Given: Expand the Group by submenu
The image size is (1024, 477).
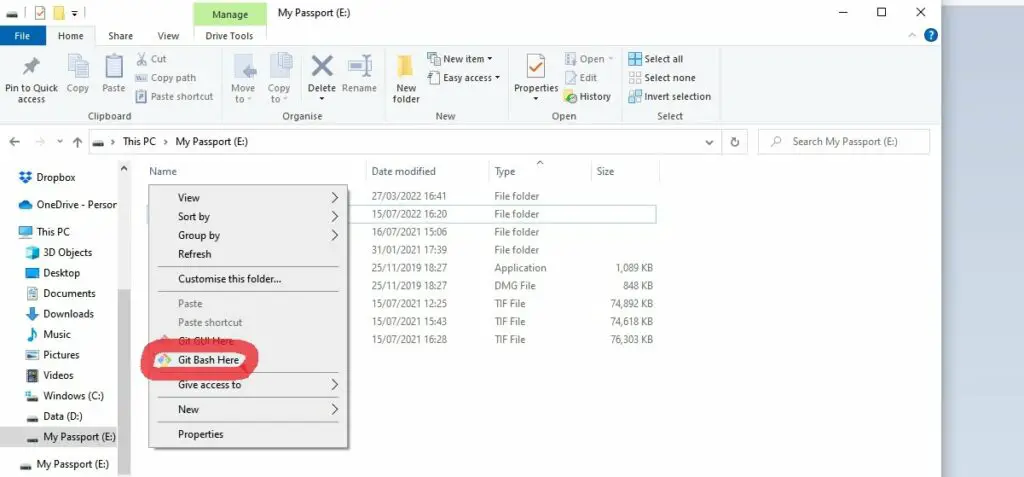Looking at the screenshot, I should click(248, 235).
